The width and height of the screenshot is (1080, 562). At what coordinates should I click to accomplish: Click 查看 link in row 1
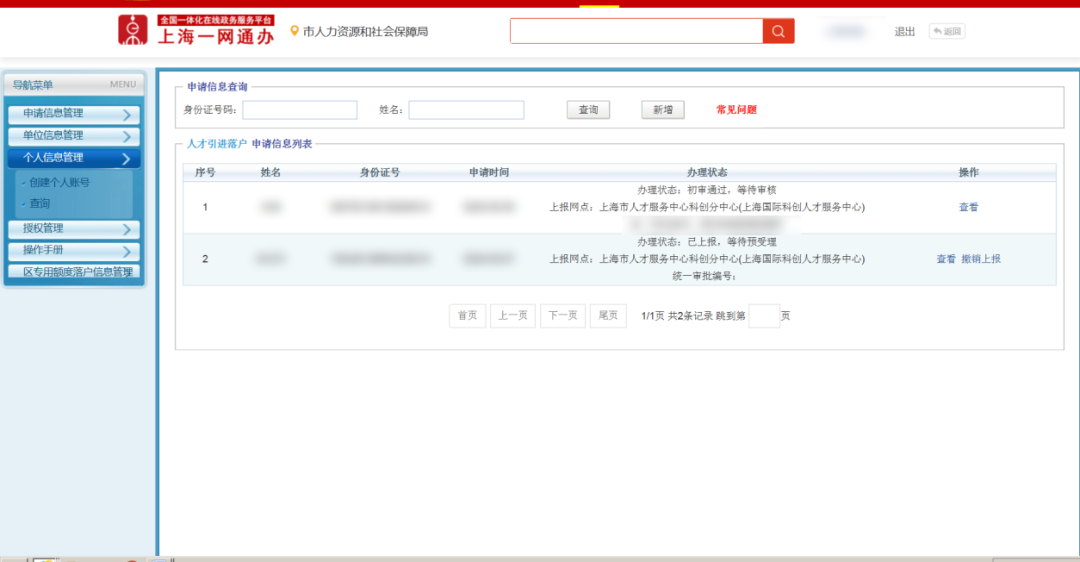tap(968, 207)
